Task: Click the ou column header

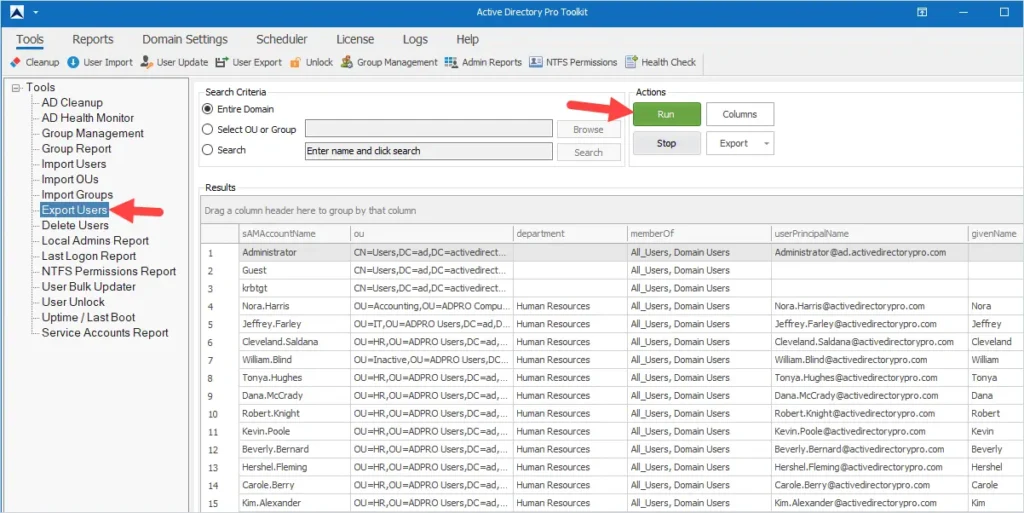Action: (432, 234)
